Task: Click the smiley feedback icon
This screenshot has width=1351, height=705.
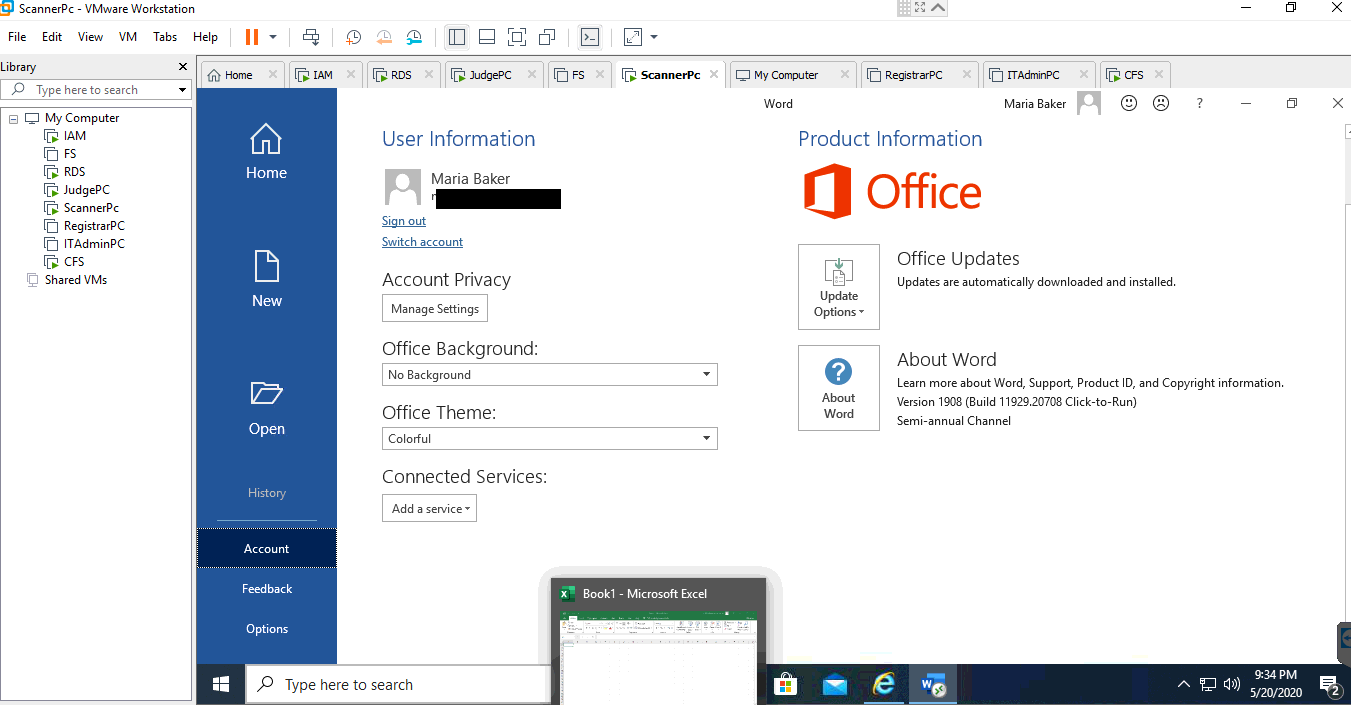Action: [x=1129, y=103]
